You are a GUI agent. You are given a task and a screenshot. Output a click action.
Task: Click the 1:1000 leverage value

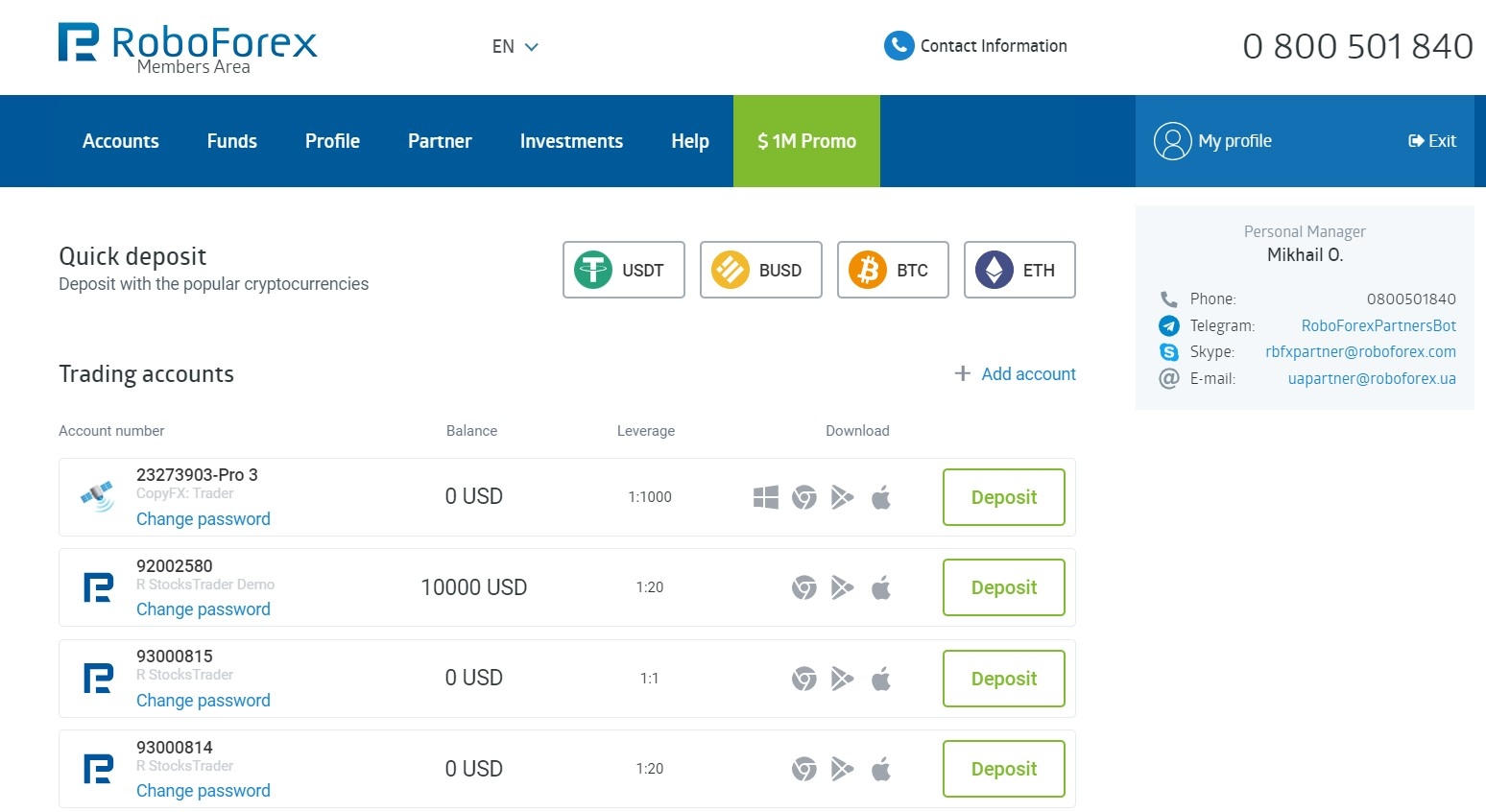click(650, 497)
